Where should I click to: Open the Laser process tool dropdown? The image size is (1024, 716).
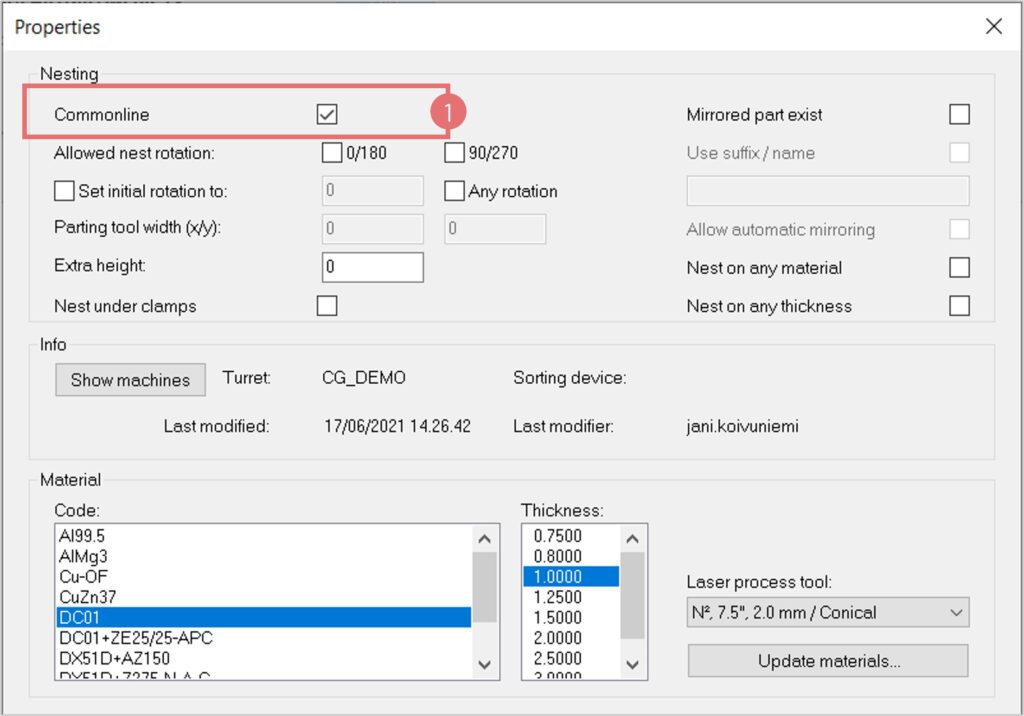click(x=828, y=612)
